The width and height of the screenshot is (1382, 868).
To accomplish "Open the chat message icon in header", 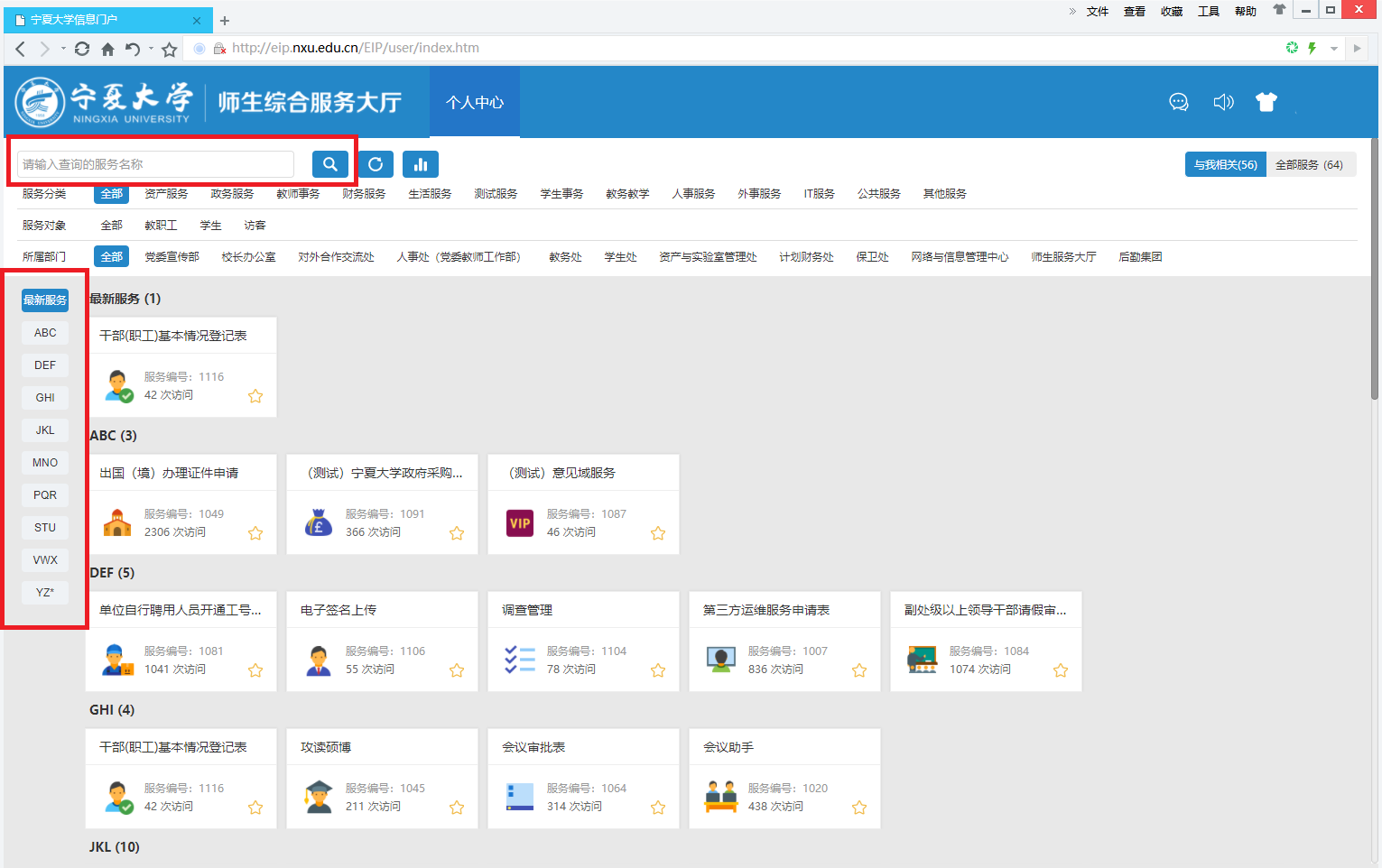I will pyautogui.click(x=1179, y=102).
